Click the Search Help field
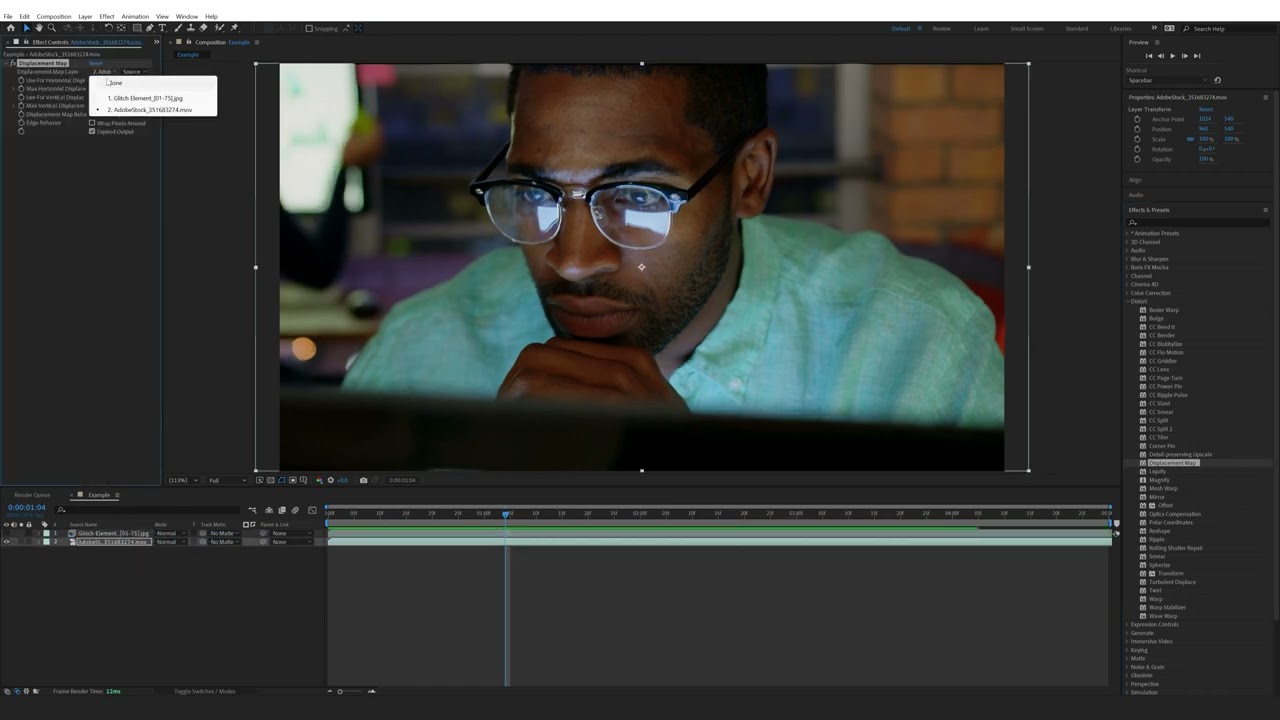 [x=1230, y=28]
